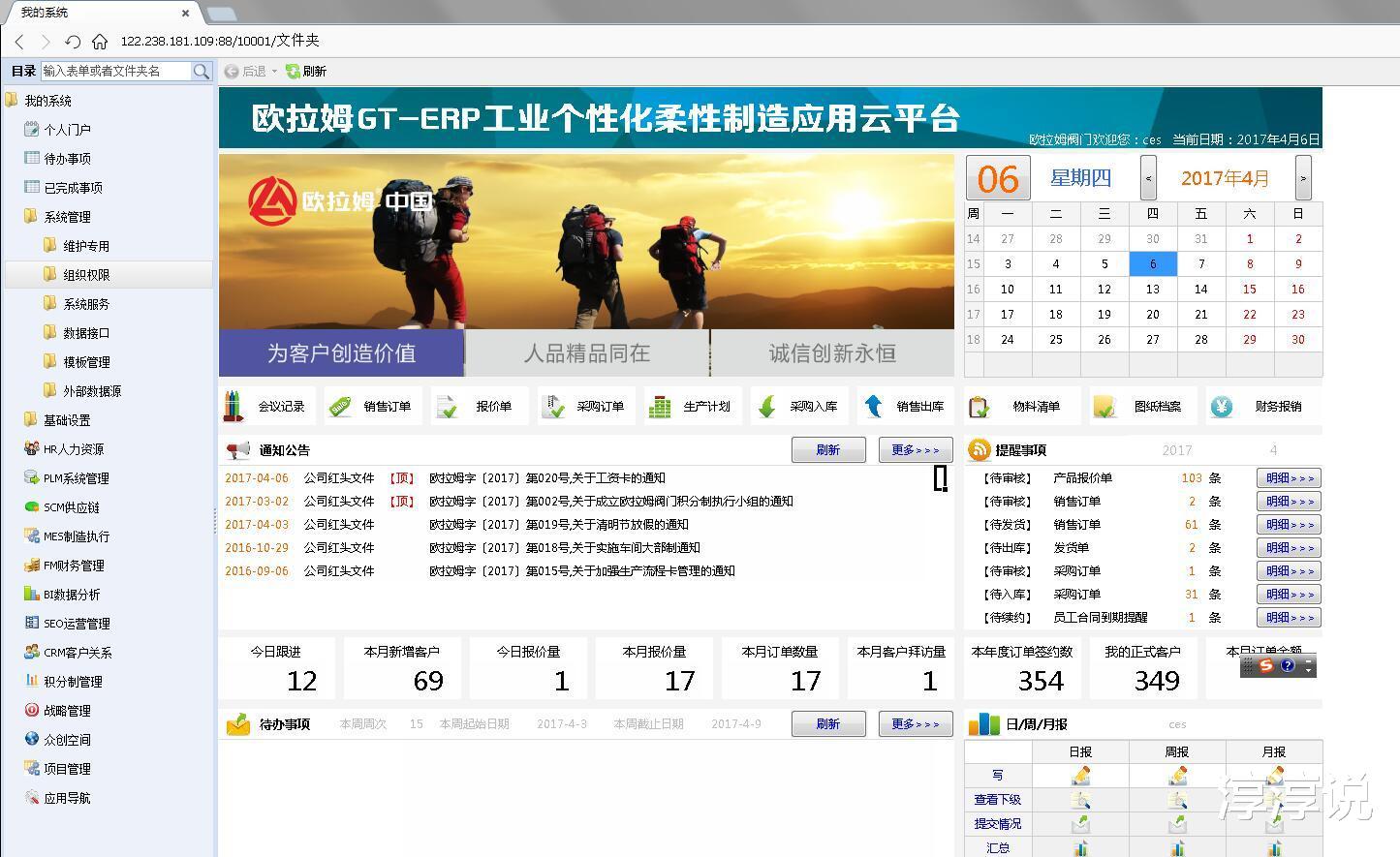
Task: Click the write daily report icon in 日报 column
Action: [1080, 776]
